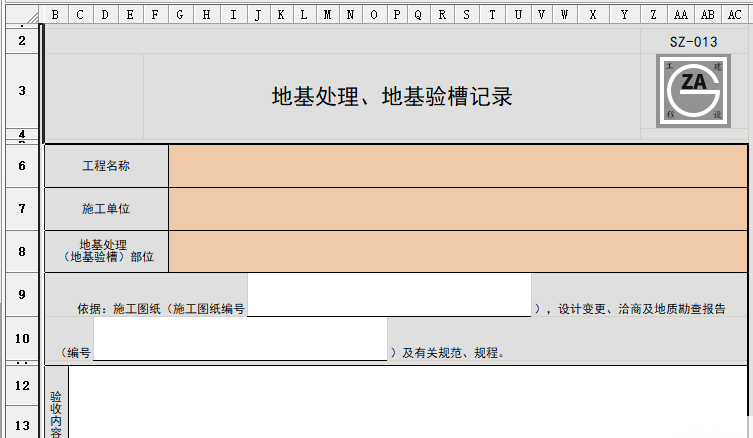Select the SZ-013 form number cell
The width and height of the screenshot is (753, 438).
pos(694,41)
